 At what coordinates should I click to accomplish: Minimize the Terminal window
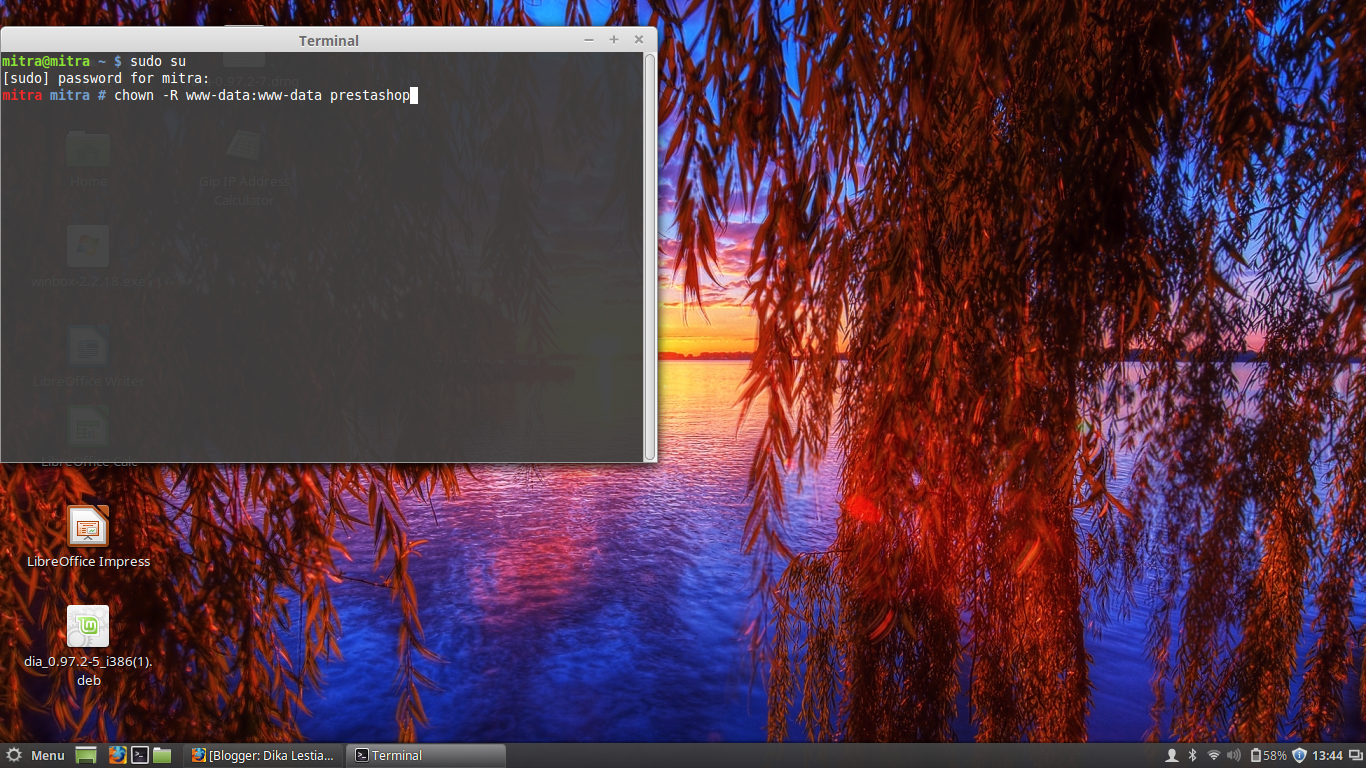click(589, 40)
